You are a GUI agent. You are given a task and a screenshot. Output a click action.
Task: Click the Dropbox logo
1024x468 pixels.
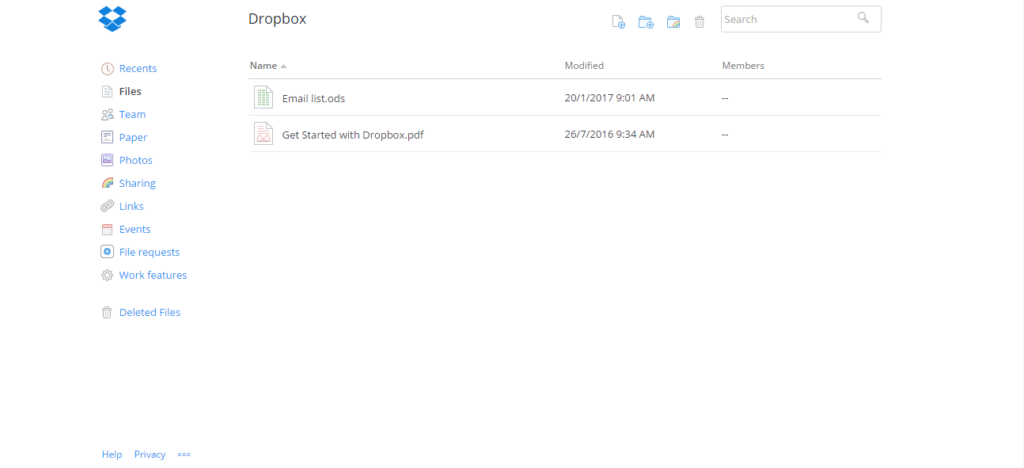112,18
